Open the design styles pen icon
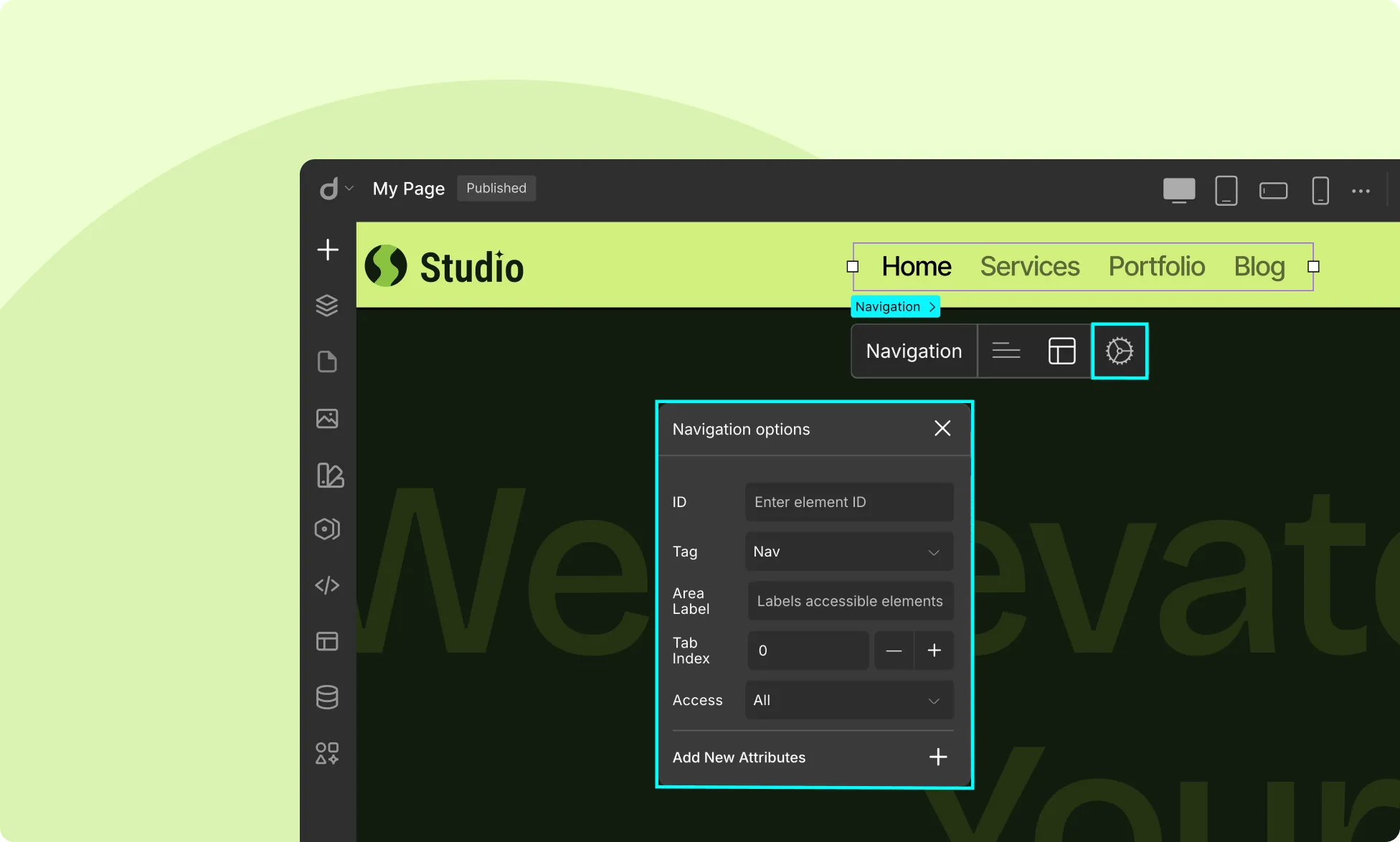Viewport: 1400px width, 842px height. (x=330, y=475)
